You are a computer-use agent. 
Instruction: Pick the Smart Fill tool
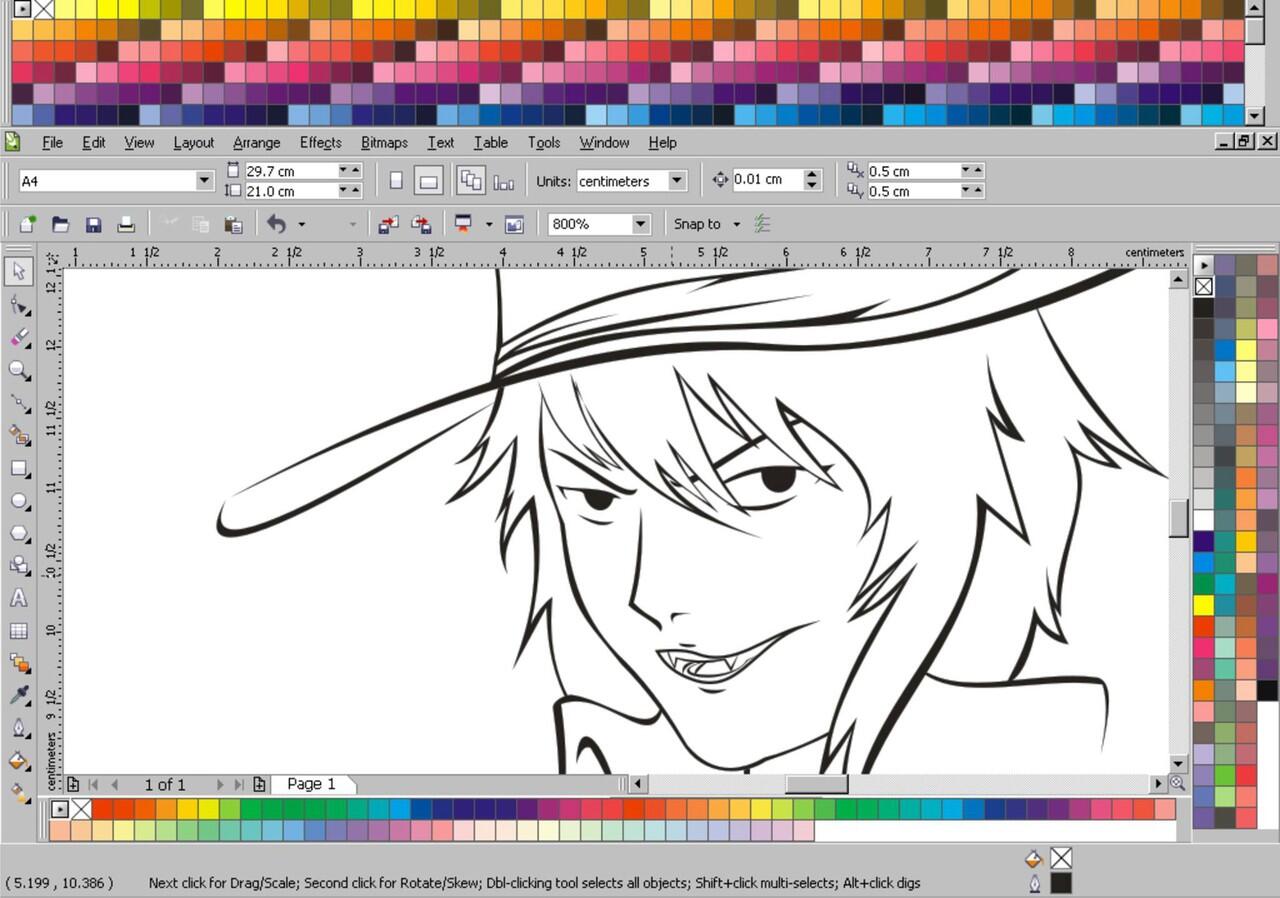click(x=19, y=435)
